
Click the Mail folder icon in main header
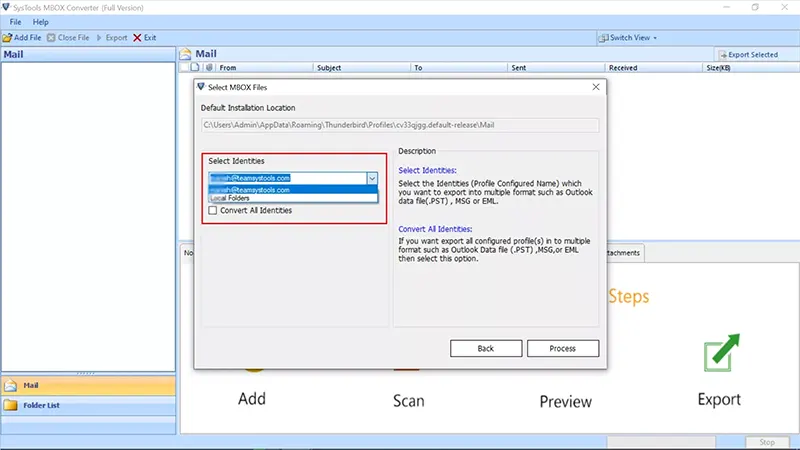click(186, 54)
